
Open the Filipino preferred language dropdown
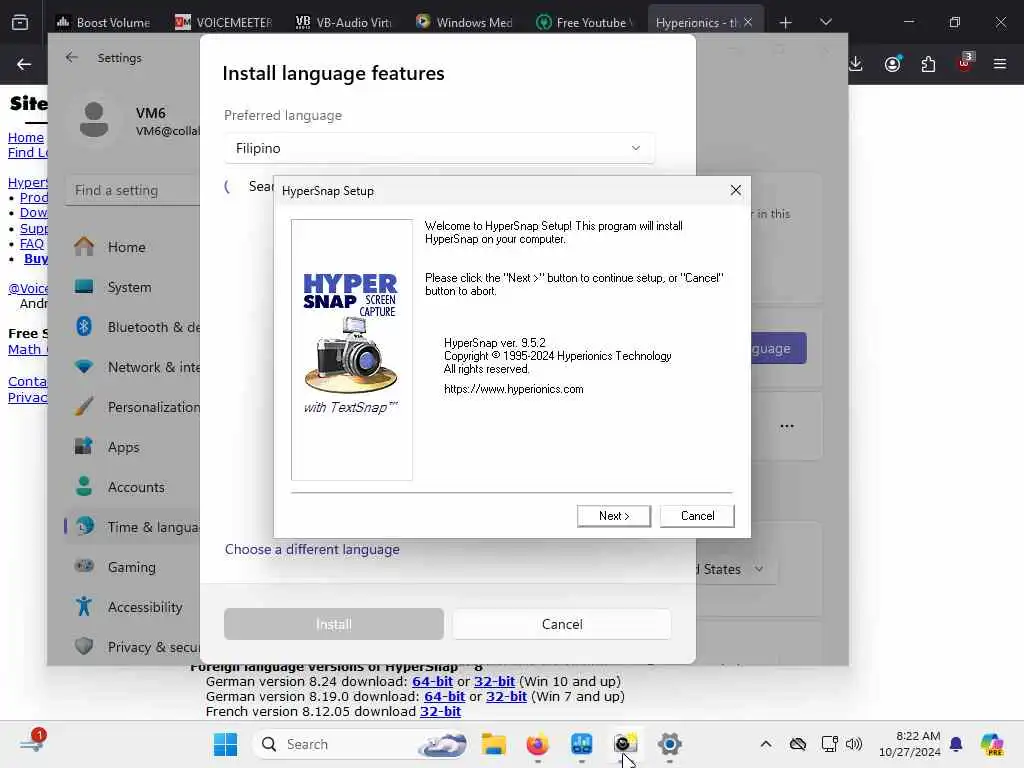click(x=439, y=148)
